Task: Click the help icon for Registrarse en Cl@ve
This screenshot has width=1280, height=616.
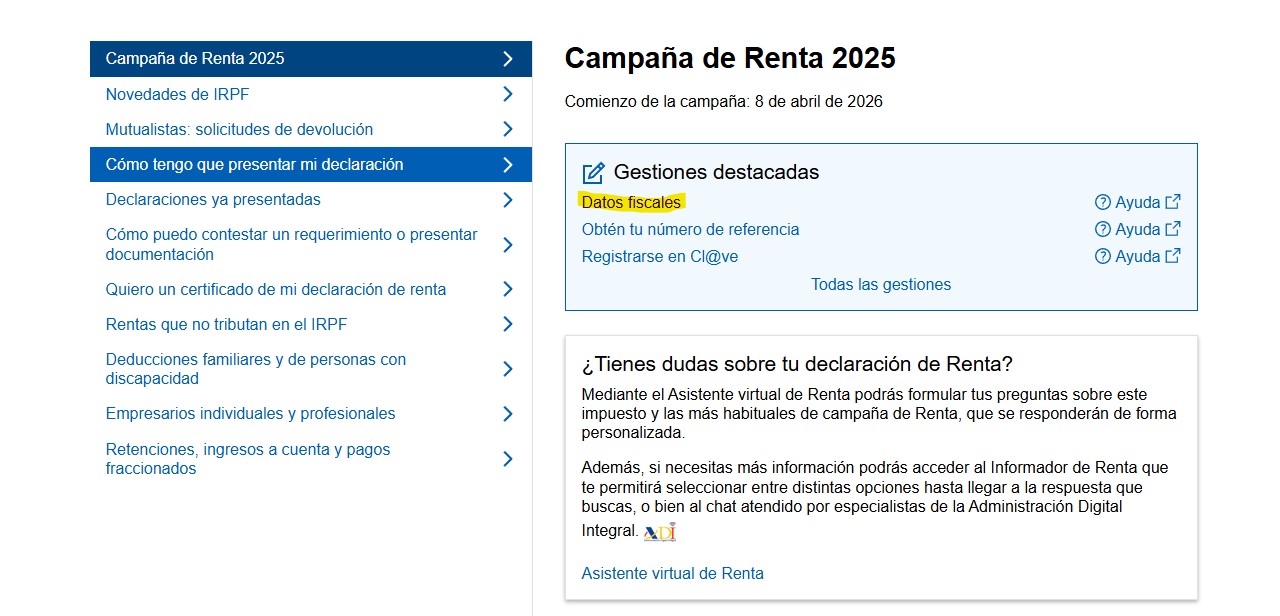Action: (1103, 256)
